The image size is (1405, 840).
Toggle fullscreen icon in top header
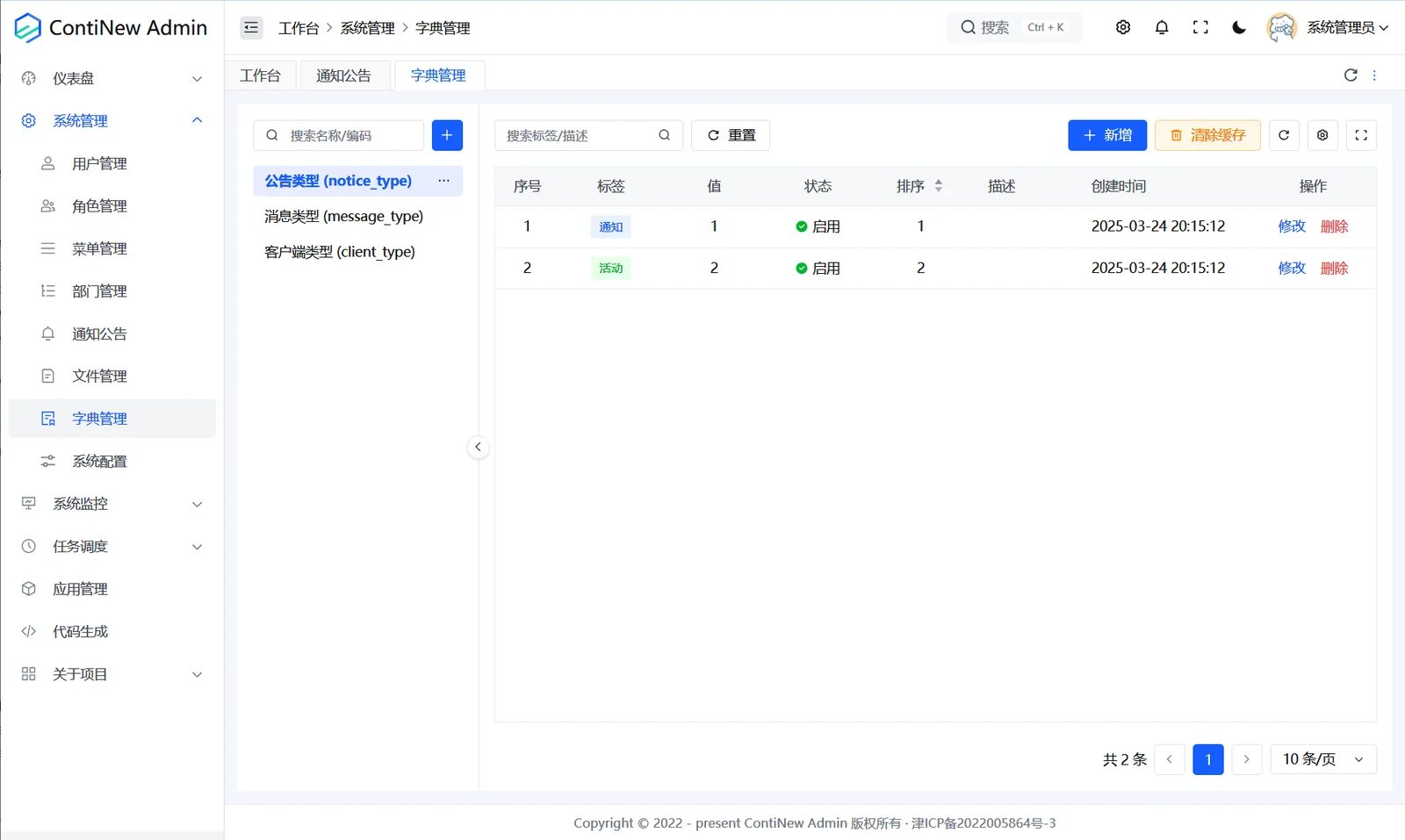[x=1200, y=27]
